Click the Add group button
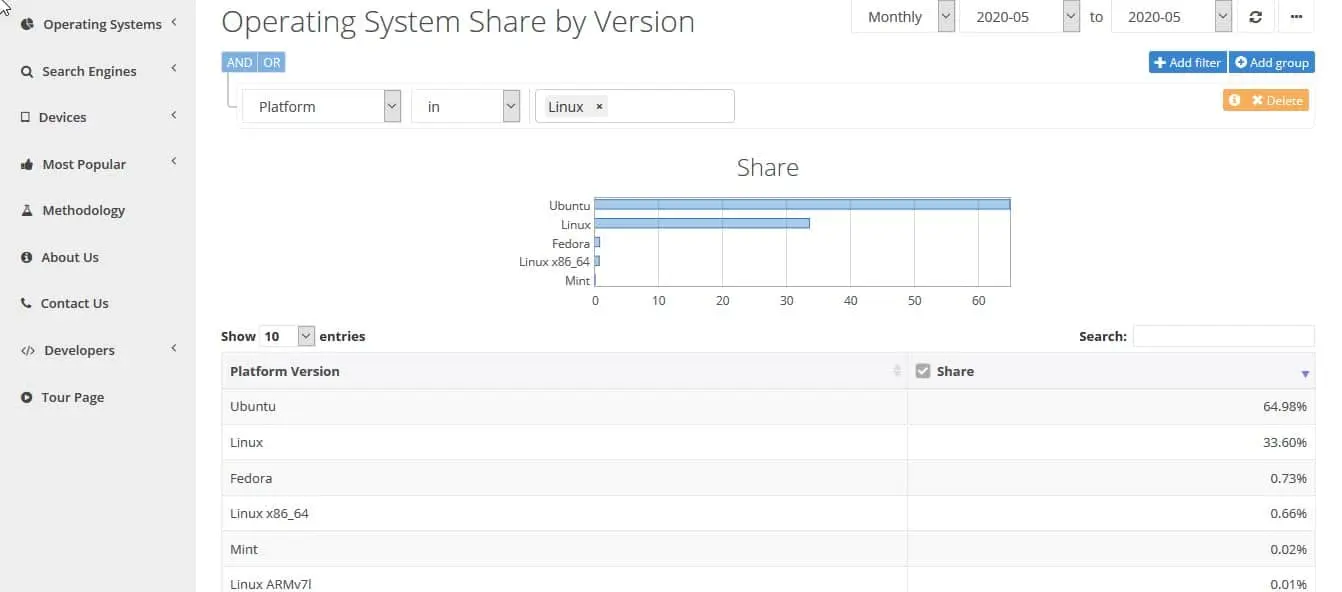 (x=1272, y=62)
